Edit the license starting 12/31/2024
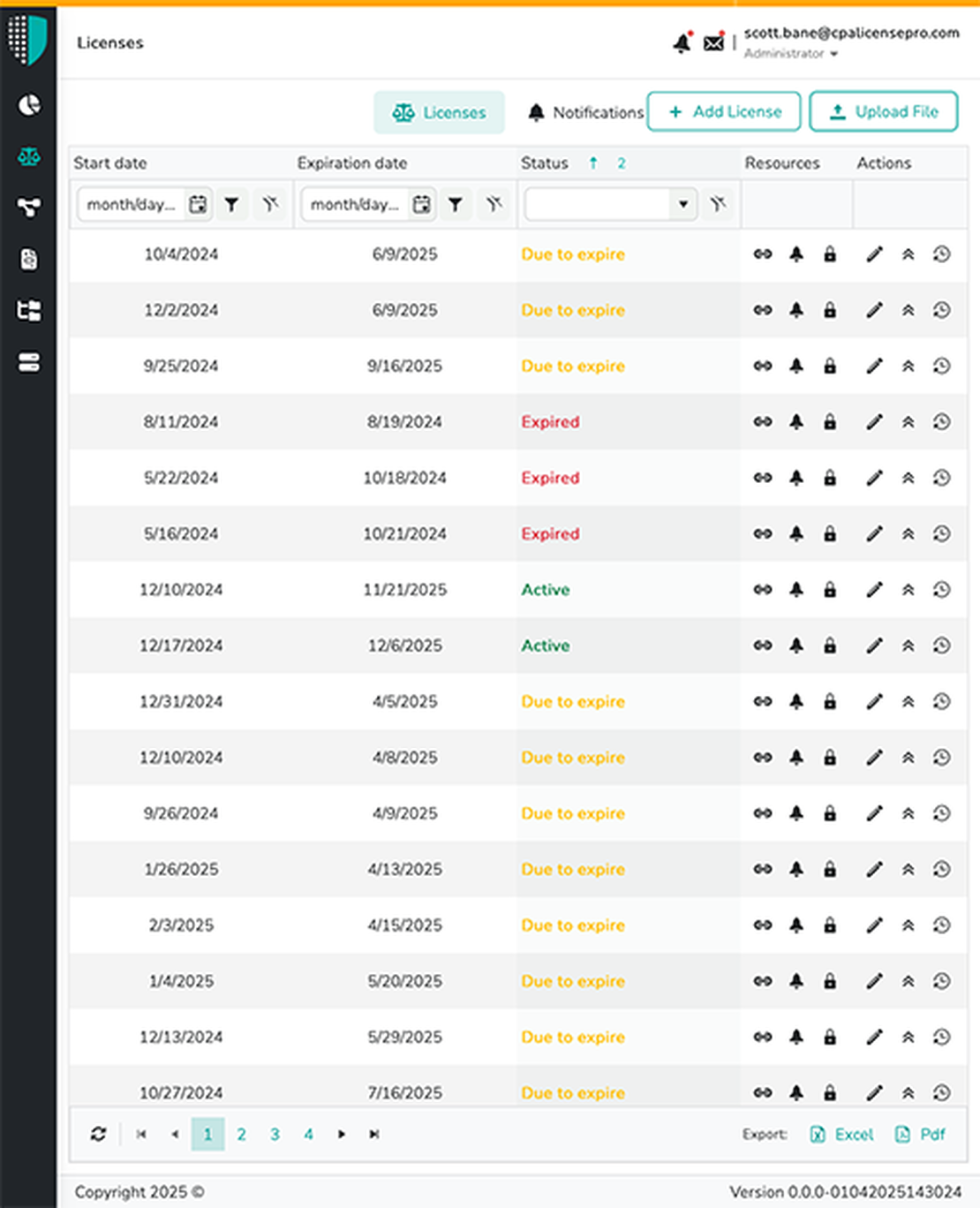Image resolution: width=980 pixels, height=1208 pixels. (874, 702)
